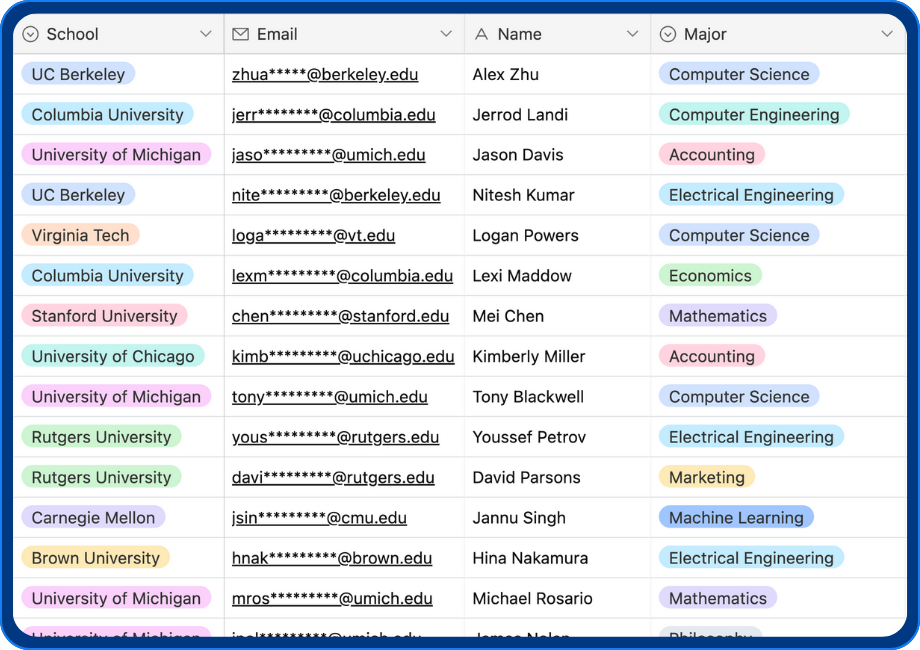Click Accounting tag in Kimberly Miller's row
This screenshot has width=920, height=650.
(712, 356)
